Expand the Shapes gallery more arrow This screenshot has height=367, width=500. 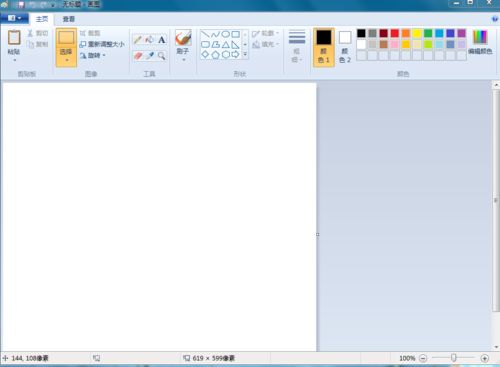(245, 54)
